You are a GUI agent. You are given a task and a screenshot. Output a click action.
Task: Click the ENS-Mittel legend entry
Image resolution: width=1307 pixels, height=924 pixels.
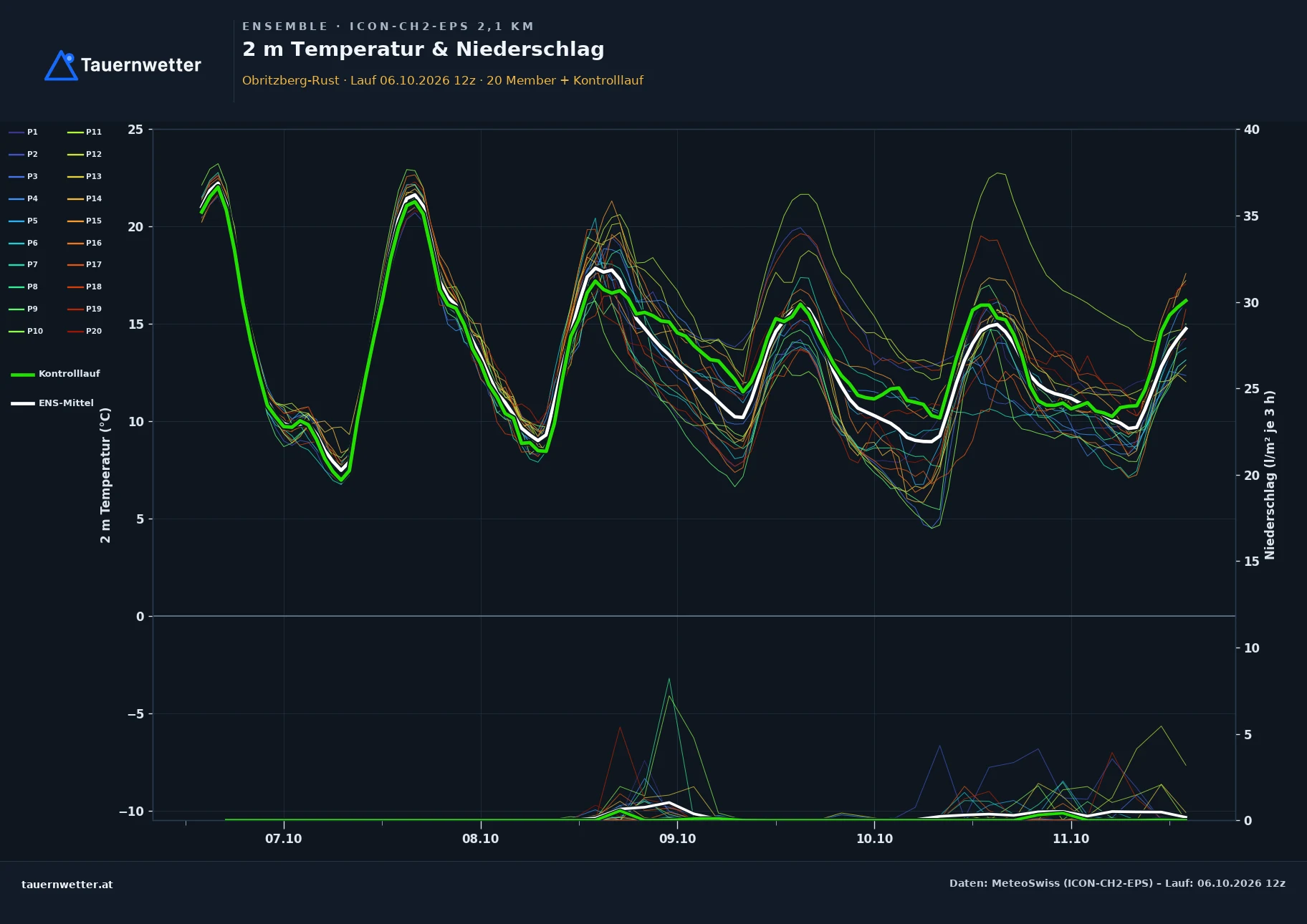pos(52,403)
